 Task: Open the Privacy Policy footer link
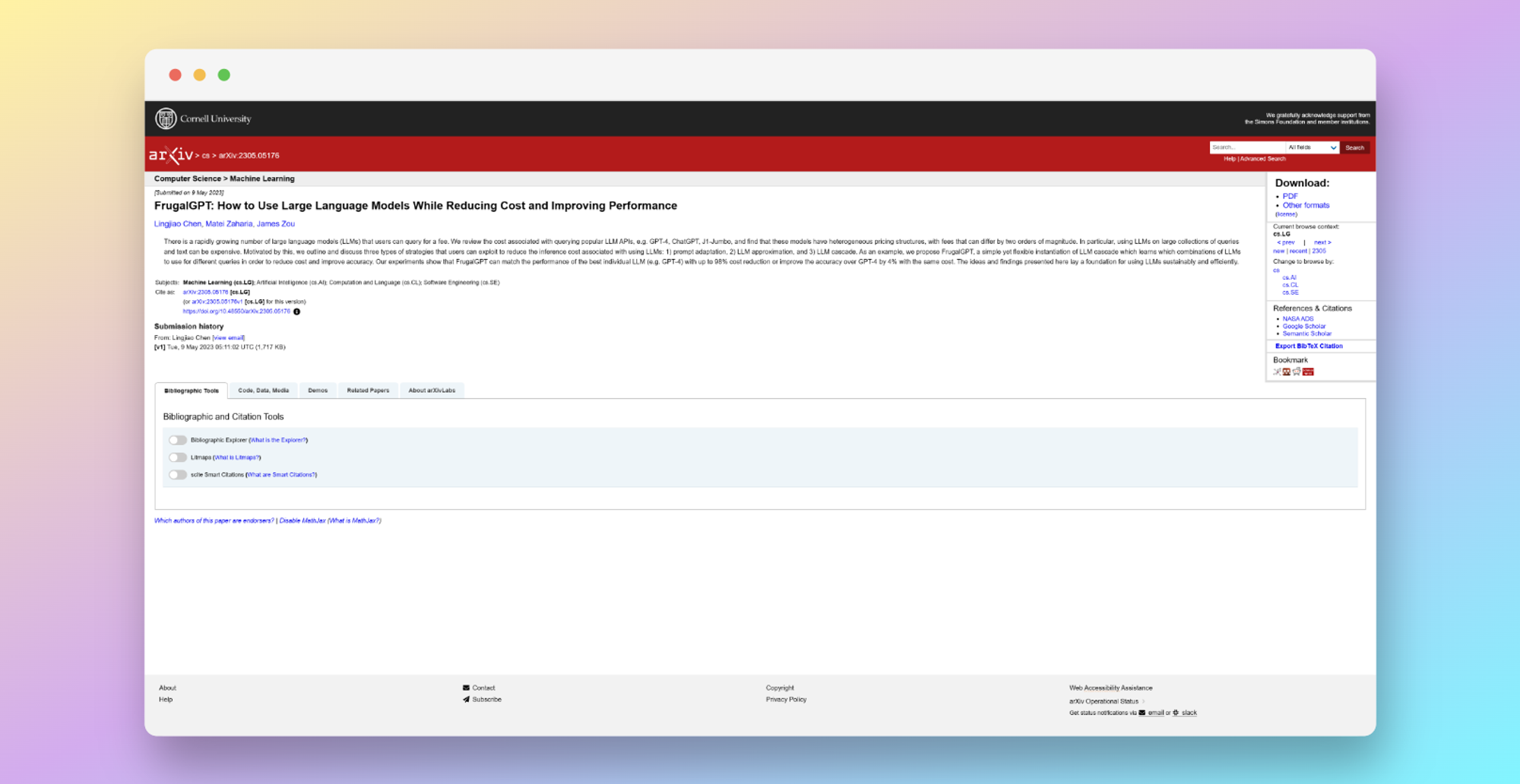pyautogui.click(x=786, y=699)
